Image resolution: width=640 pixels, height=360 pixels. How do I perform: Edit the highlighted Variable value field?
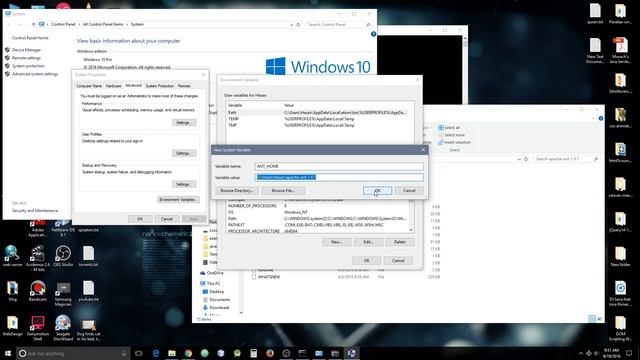pyautogui.click(x=339, y=177)
